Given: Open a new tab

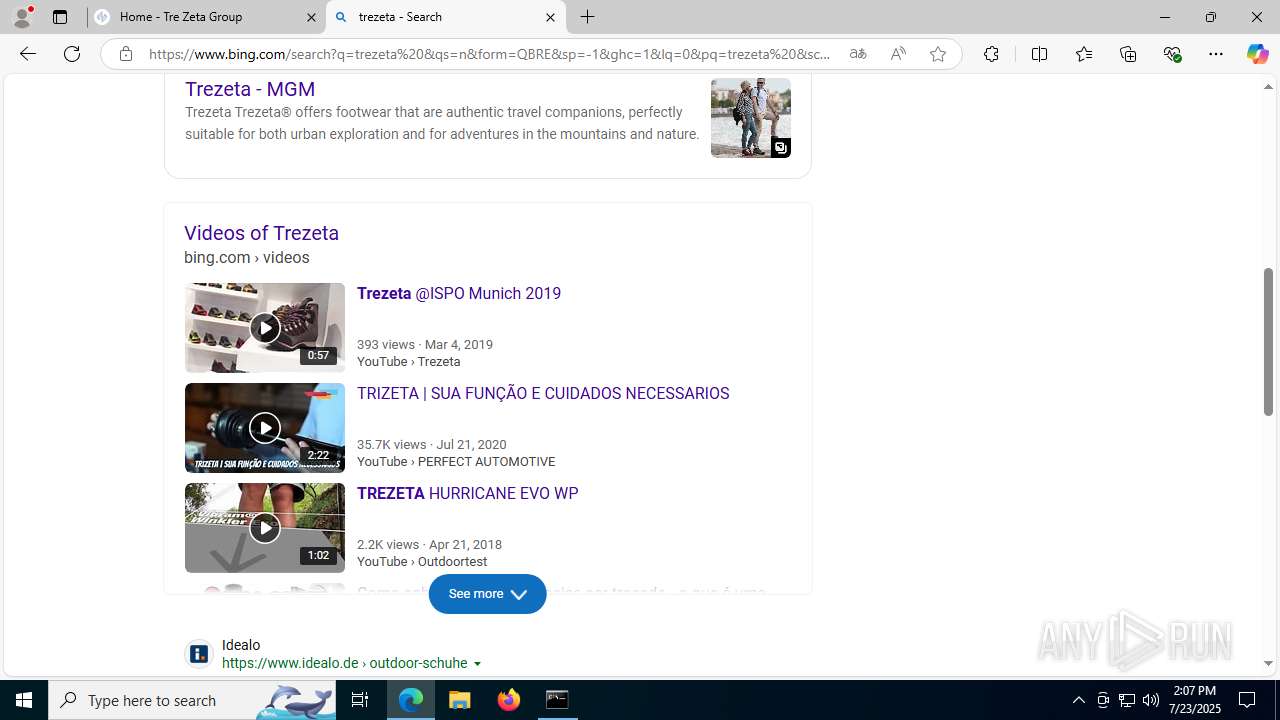Looking at the screenshot, I should point(588,17).
